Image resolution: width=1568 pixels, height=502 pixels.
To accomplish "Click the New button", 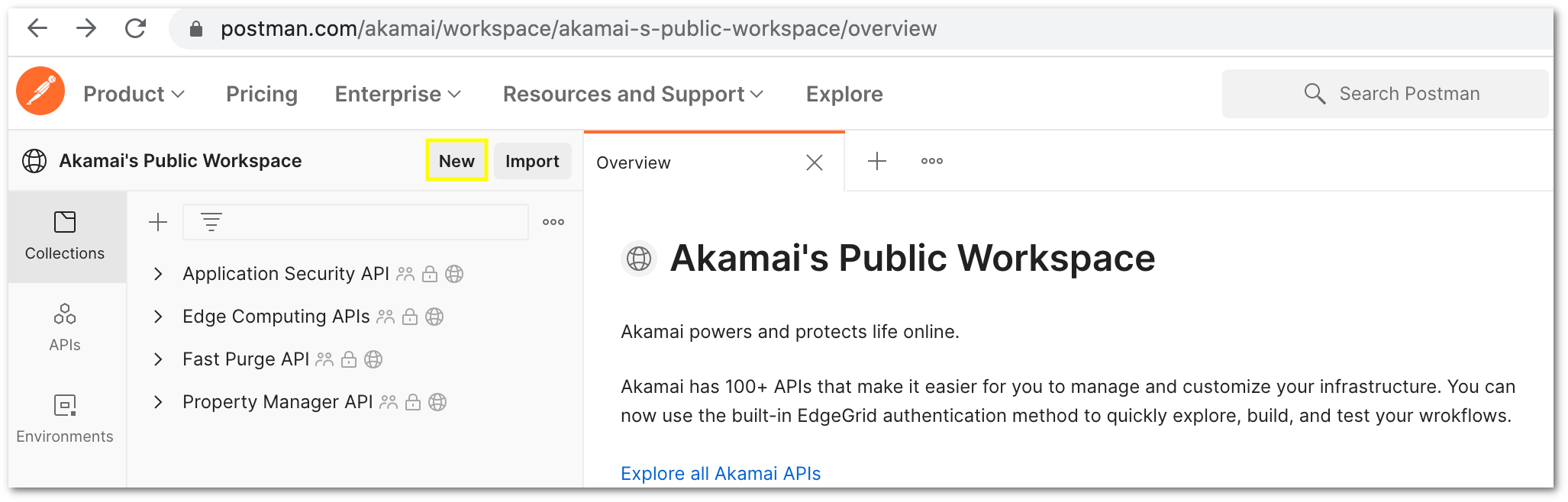I will (x=457, y=161).
